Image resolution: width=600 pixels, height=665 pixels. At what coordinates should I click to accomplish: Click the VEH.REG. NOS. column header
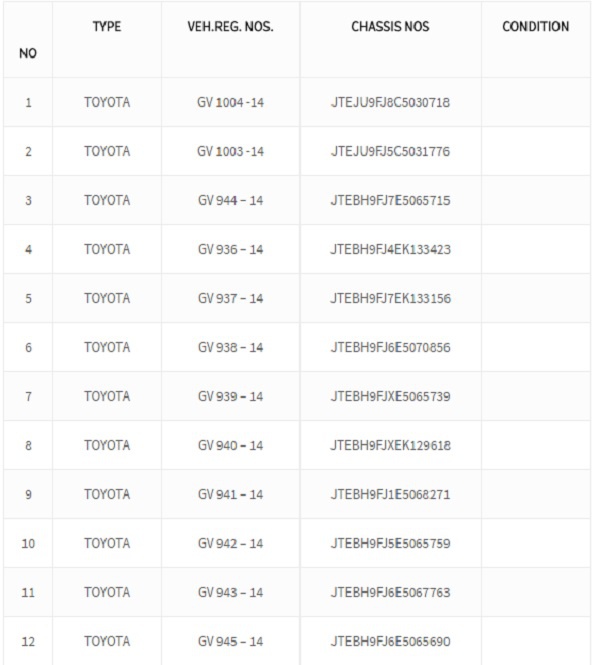pos(230,27)
